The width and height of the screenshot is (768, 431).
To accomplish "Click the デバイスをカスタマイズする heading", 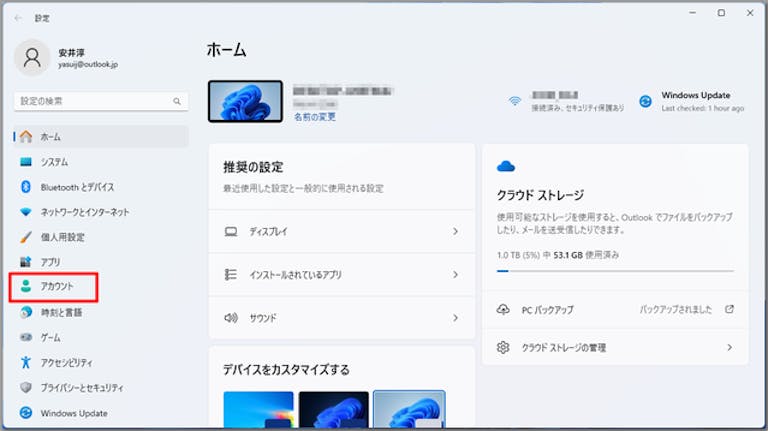I will (x=287, y=369).
